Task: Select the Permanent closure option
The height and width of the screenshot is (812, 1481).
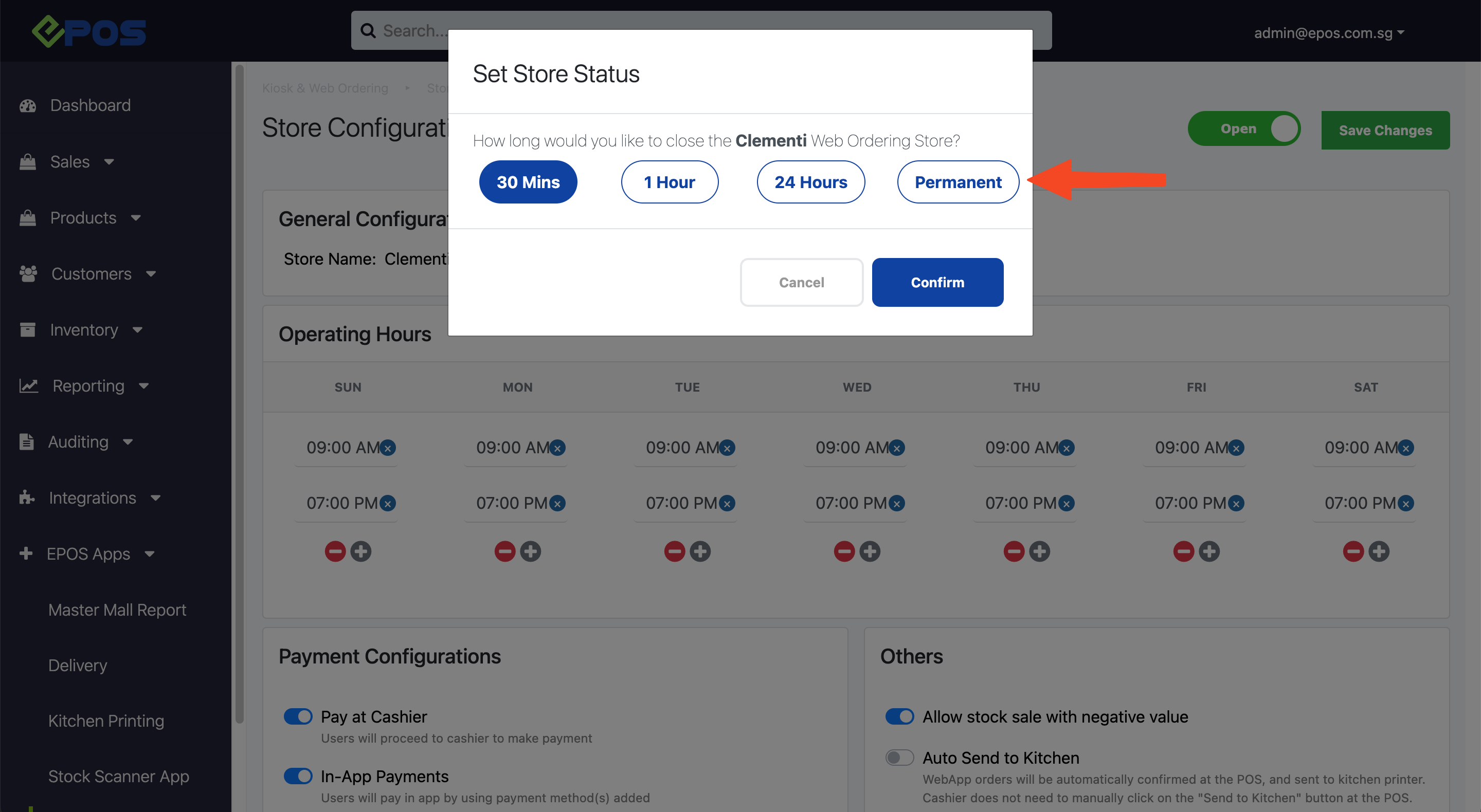Action: [x=958, y=181]
